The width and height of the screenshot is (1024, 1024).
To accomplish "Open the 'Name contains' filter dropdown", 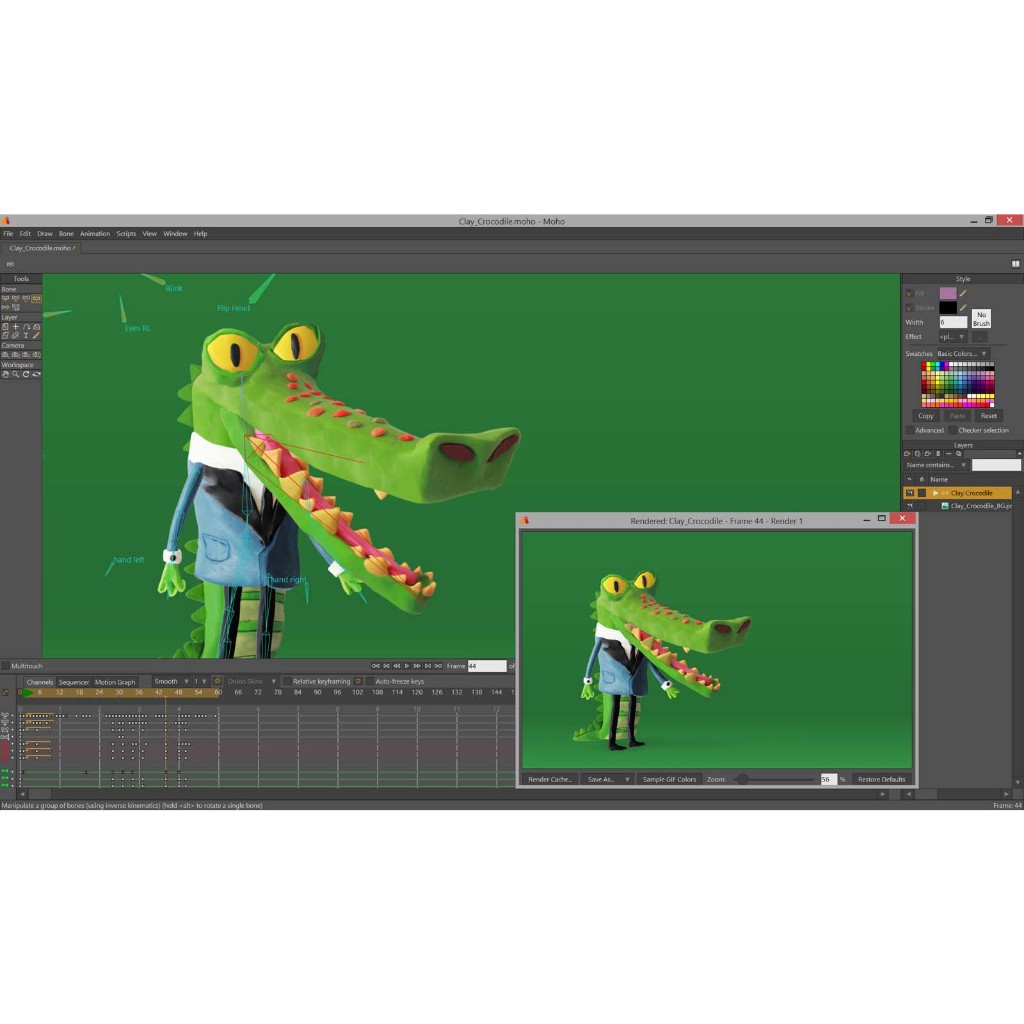I will point(936,465).
